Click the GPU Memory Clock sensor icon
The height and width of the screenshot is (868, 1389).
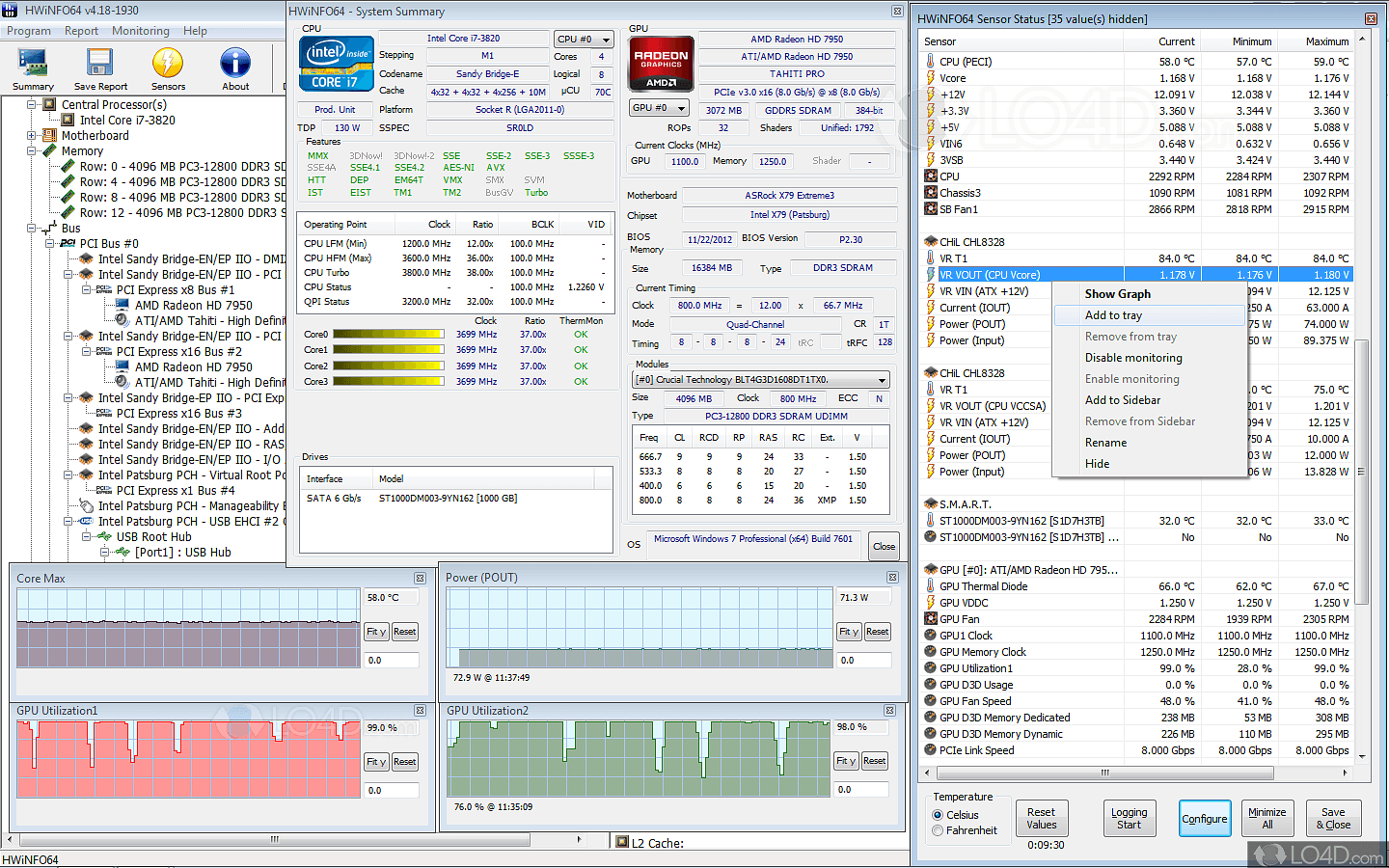[931, 652]
